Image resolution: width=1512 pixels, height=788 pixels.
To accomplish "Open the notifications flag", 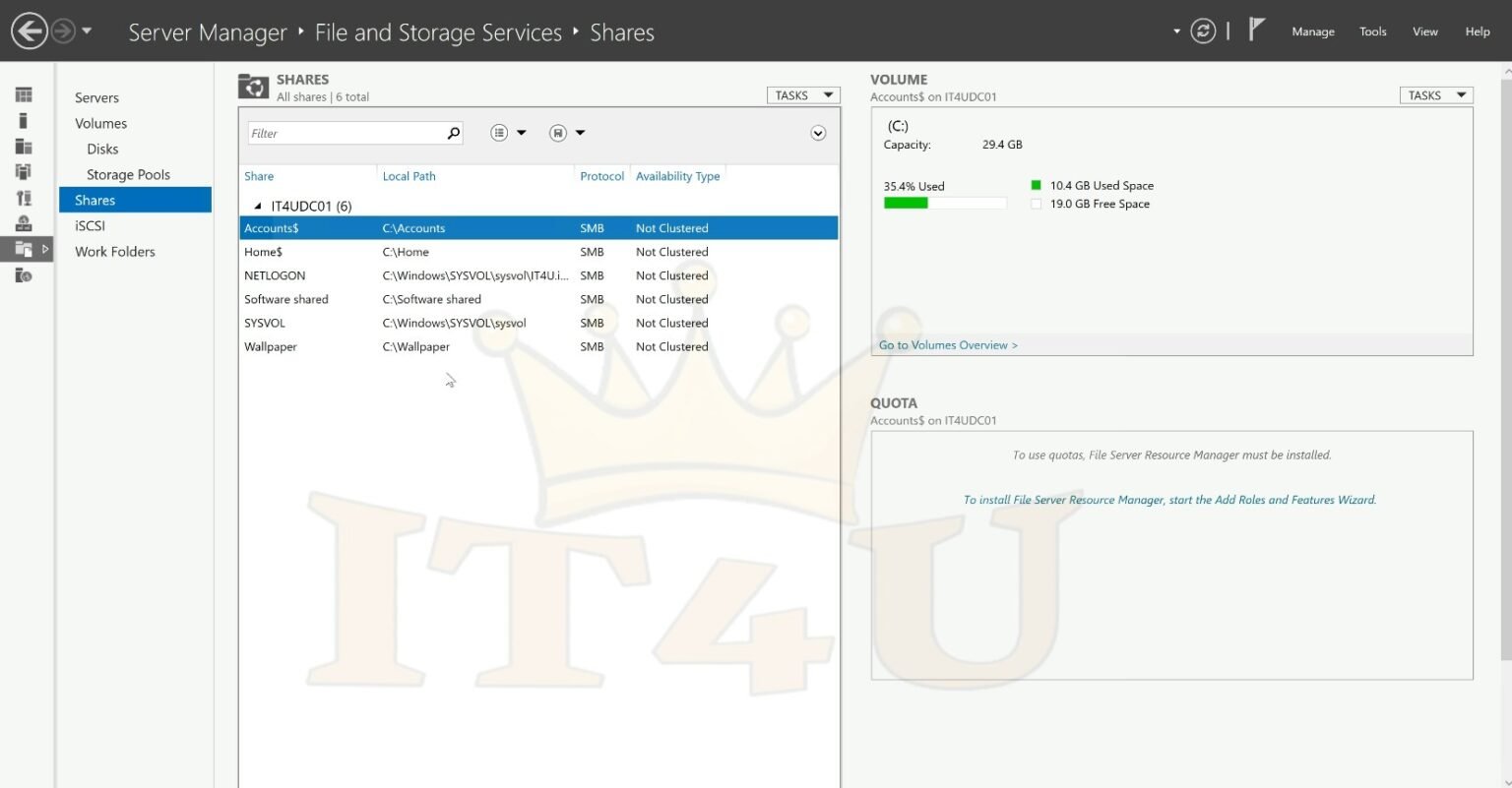I will click(x=1256, y=30).
